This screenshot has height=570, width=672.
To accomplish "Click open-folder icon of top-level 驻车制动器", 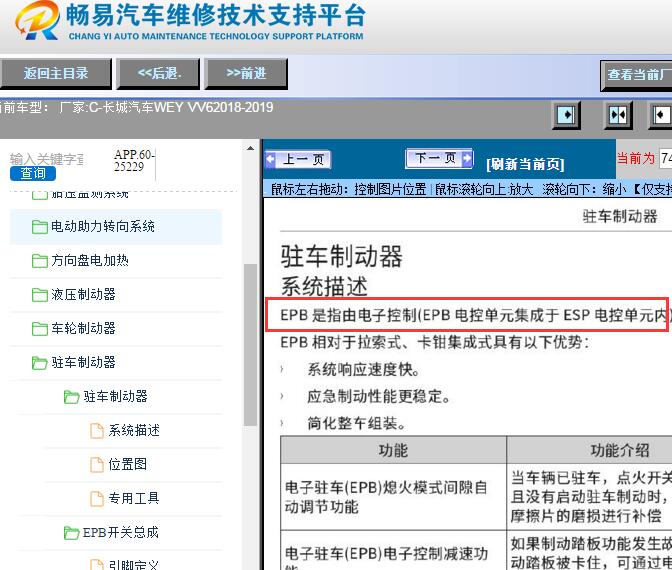I will click(39, 363).
